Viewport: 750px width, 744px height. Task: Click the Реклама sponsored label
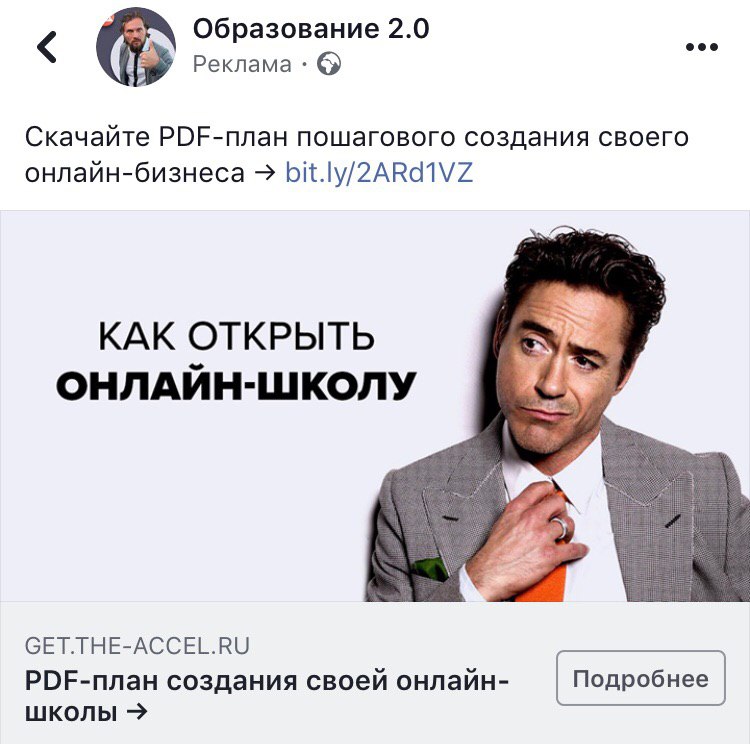pos(242,64)
